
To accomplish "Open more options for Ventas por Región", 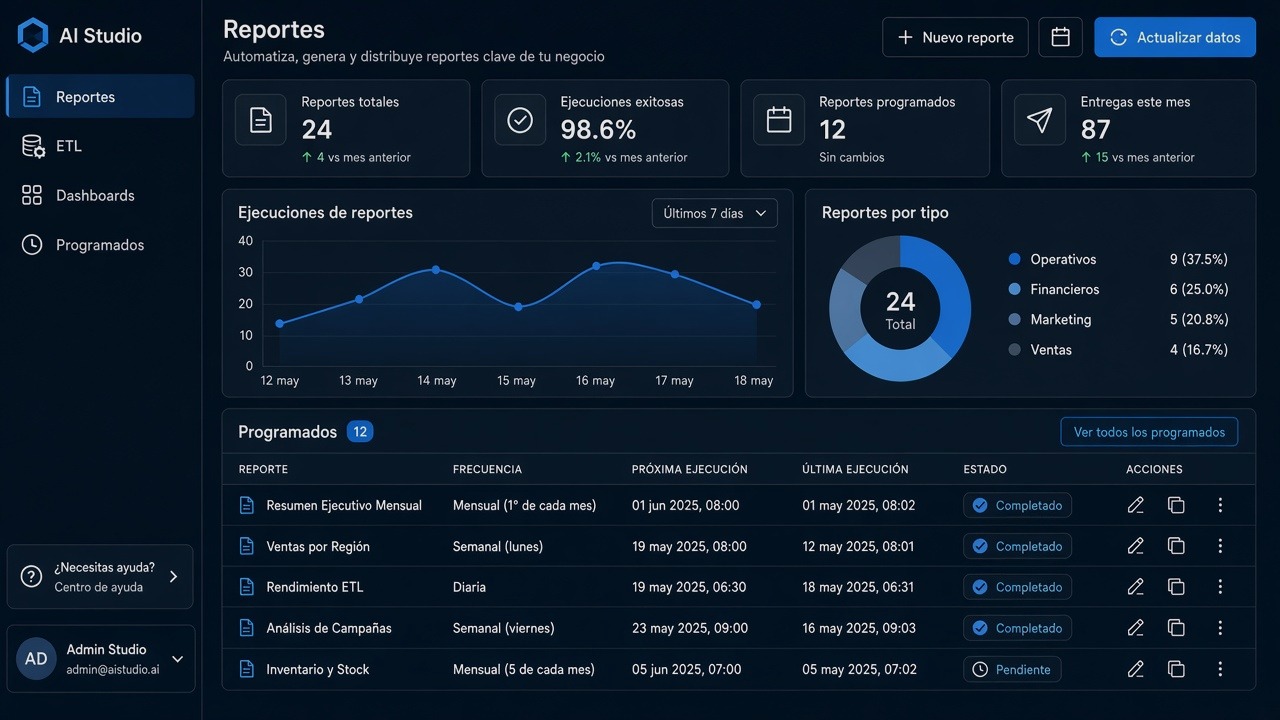I will 1220,546.
